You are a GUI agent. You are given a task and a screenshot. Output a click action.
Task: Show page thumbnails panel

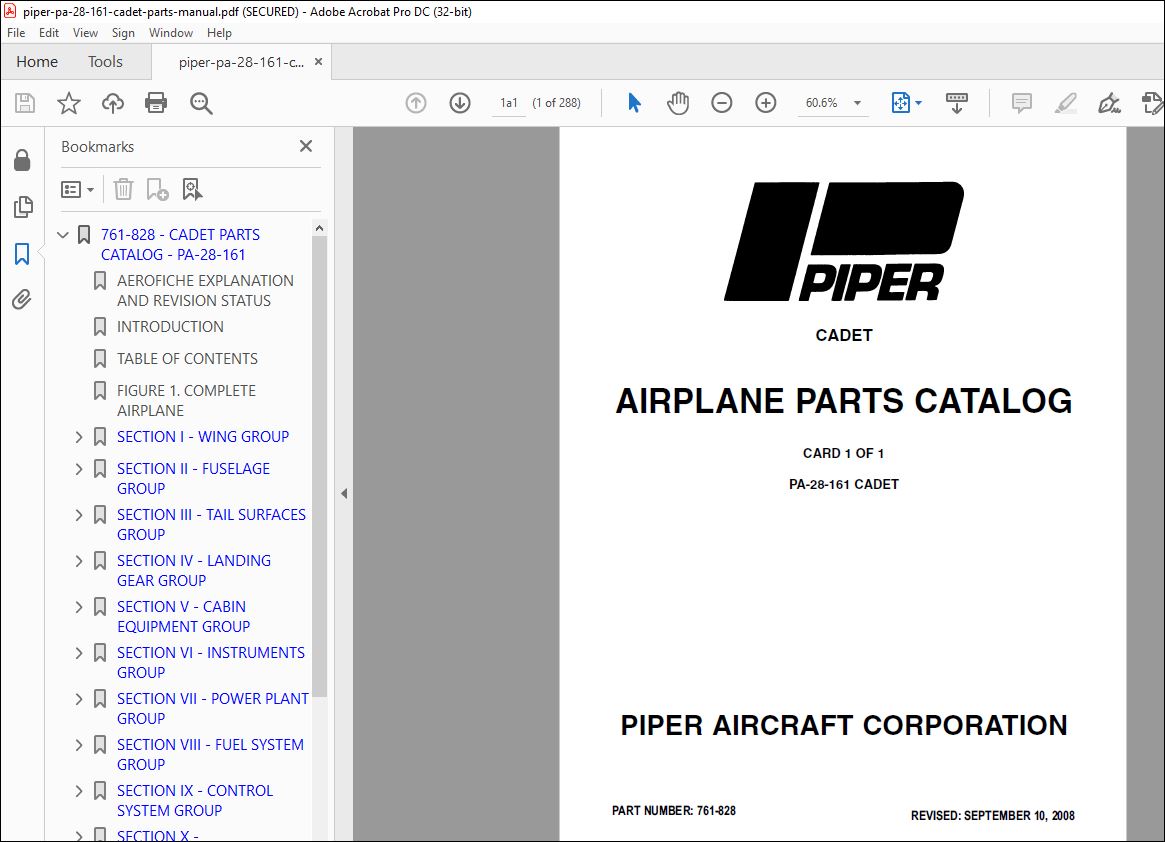[23, 207]
